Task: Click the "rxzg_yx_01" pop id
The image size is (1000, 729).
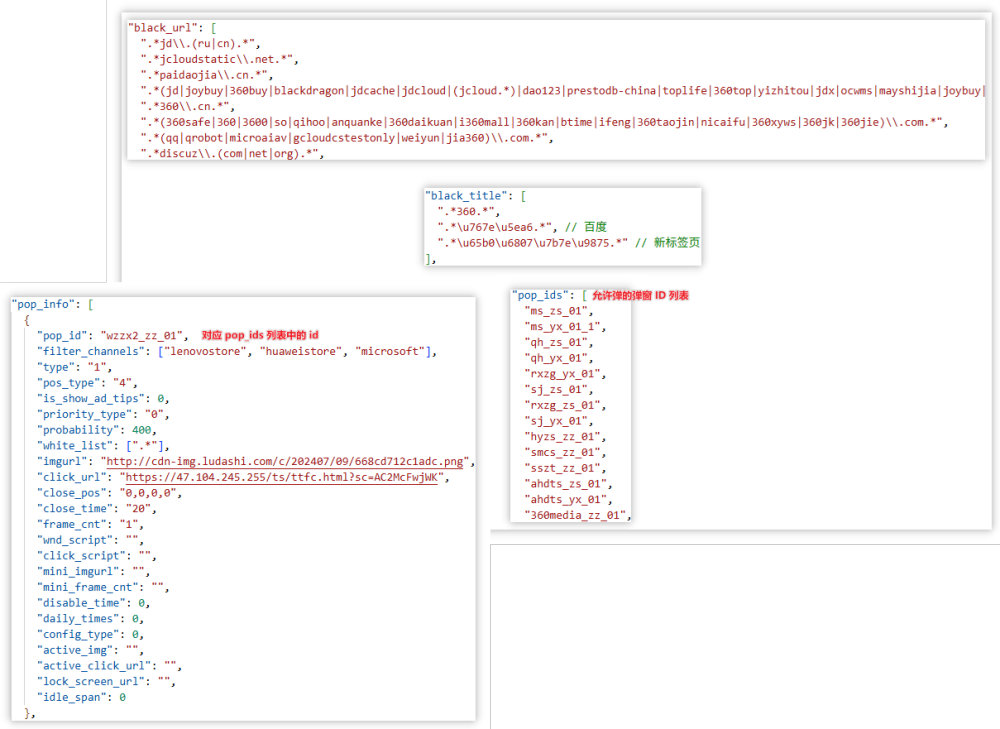Action: [x=562, y=374]
